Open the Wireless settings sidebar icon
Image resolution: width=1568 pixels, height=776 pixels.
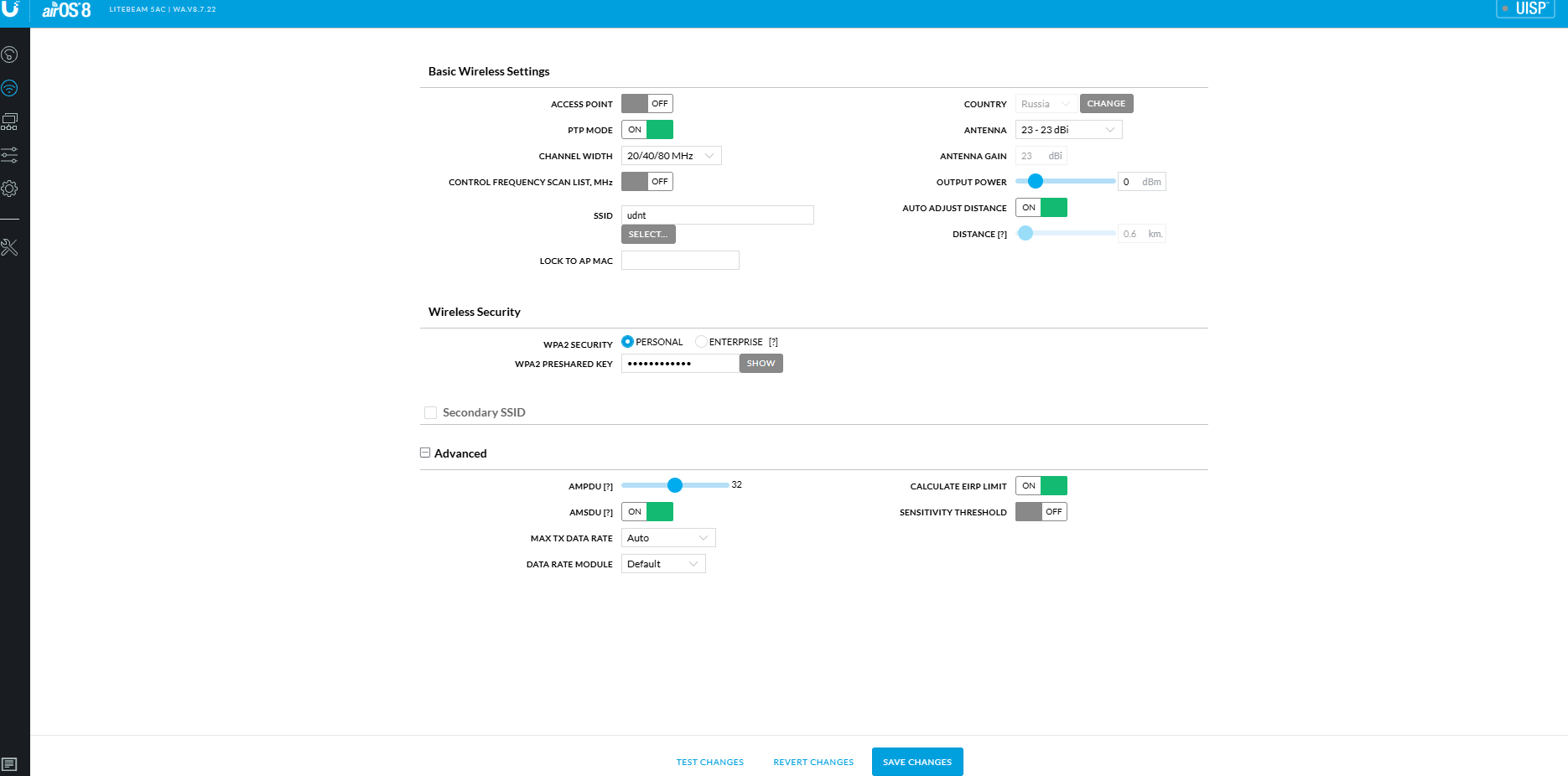tap(10, 88)
